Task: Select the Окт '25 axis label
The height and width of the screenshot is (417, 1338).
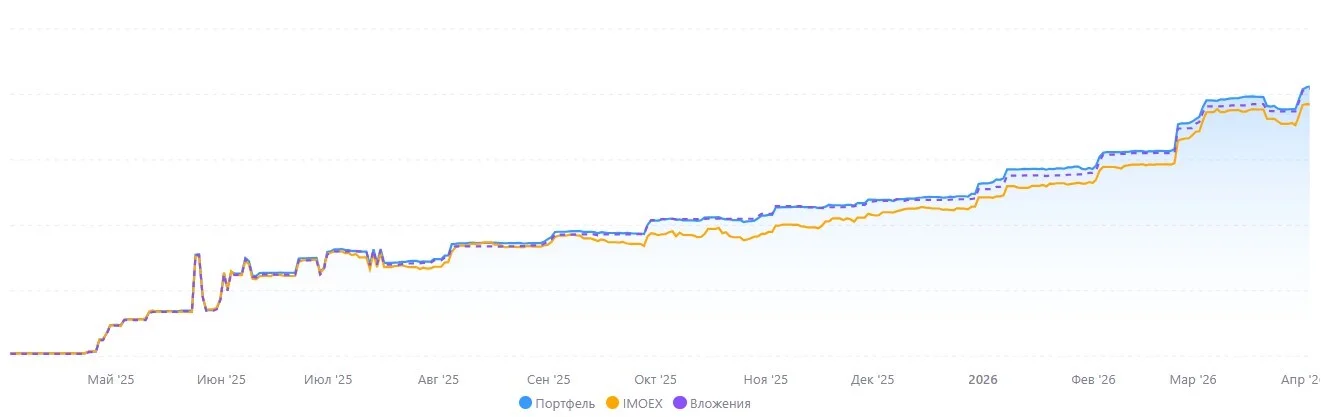Action: [x=655, y=380]
